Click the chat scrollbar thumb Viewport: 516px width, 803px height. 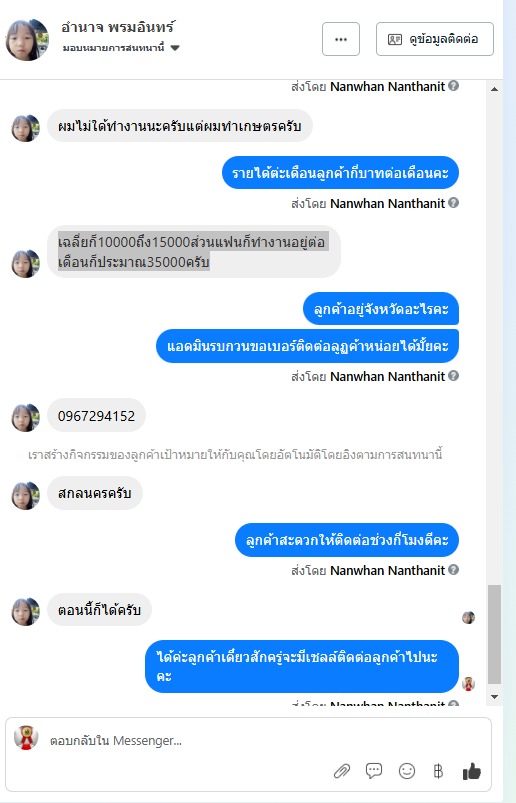point(494,635)
